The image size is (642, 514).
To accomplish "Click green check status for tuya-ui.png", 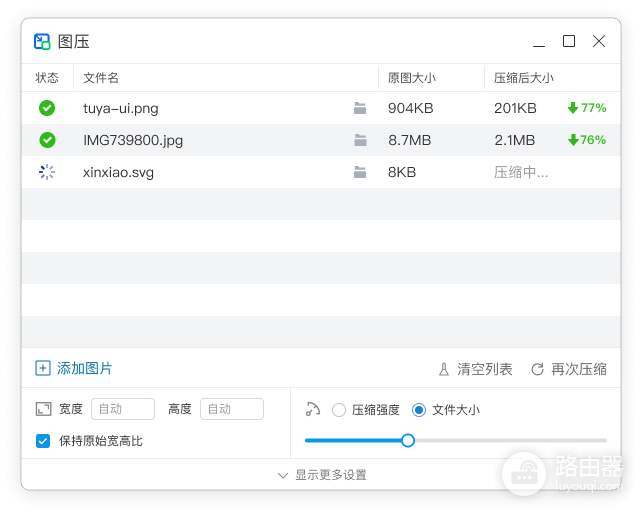I will pos(47,108).
